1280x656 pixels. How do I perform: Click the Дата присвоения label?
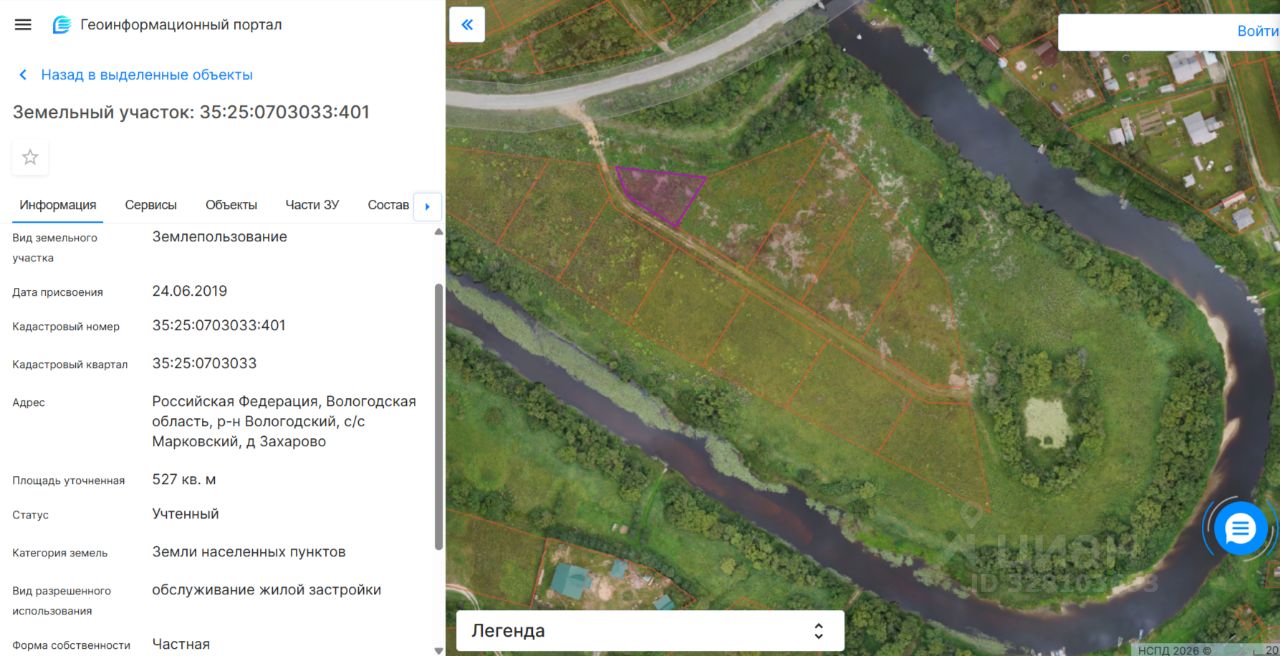[x=57, y=293]
